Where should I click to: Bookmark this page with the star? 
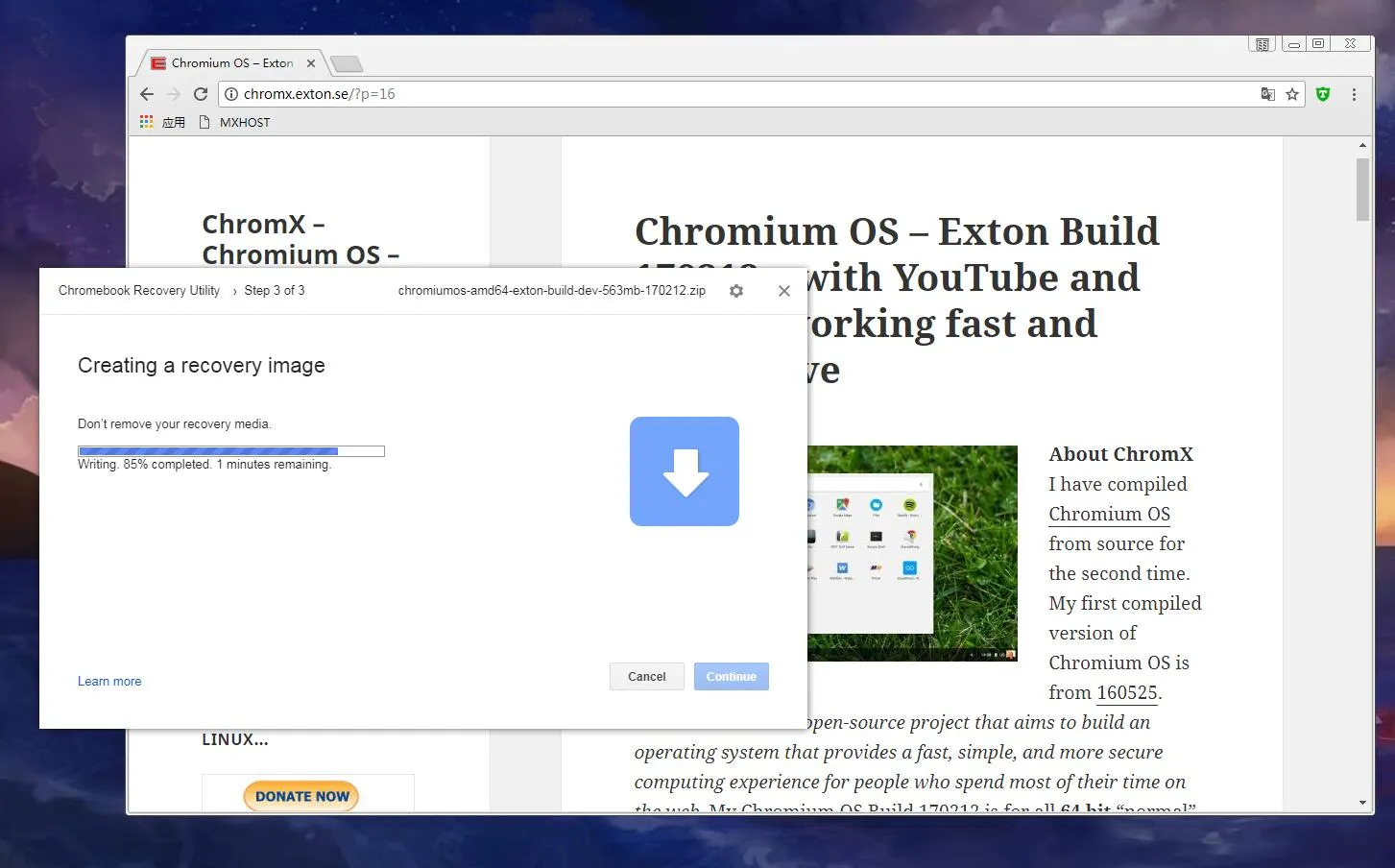[x=1292, y=94]
